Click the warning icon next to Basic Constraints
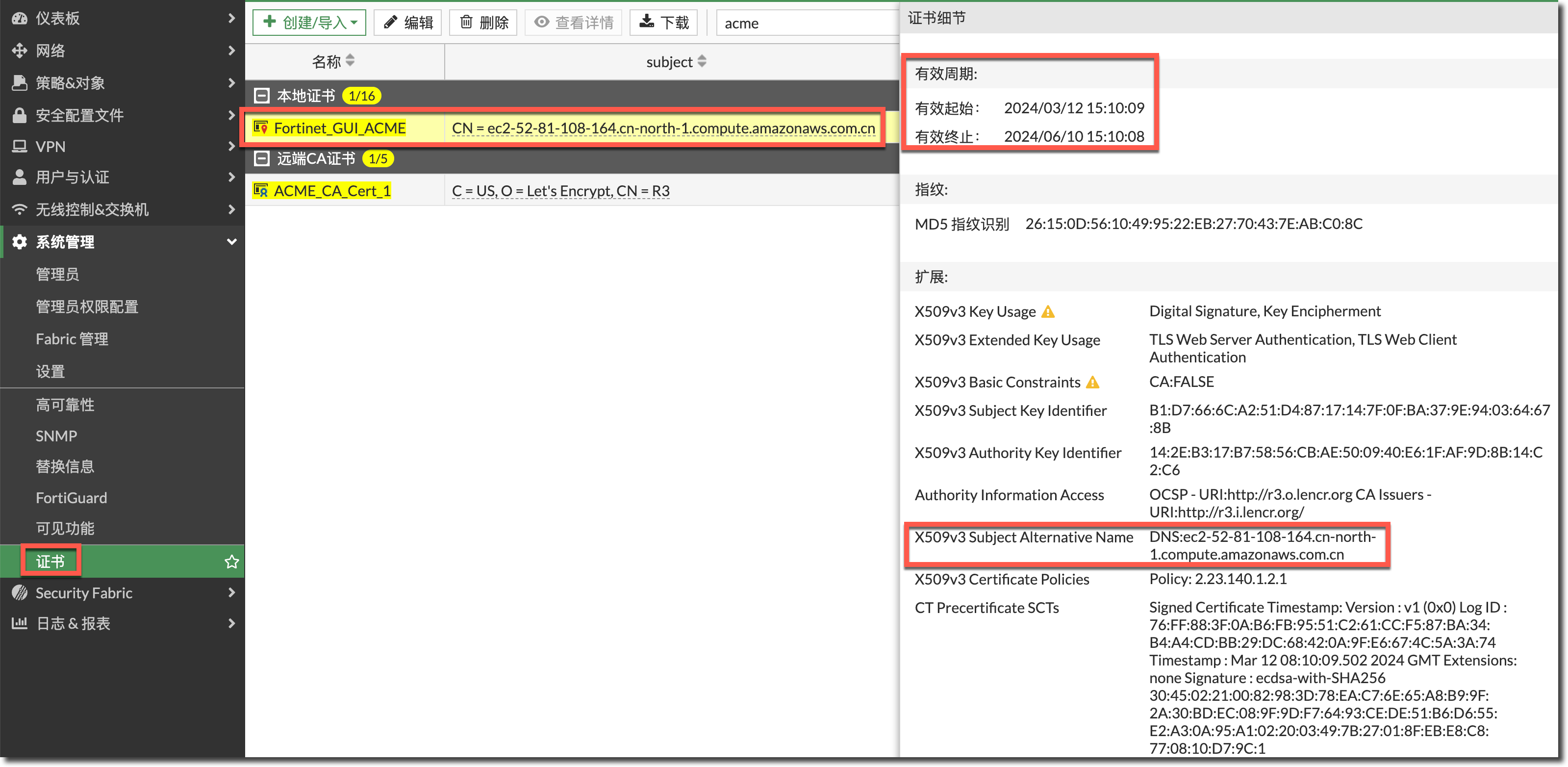Viewport: 1568px width, 767px height. (x=1092, y=383)
